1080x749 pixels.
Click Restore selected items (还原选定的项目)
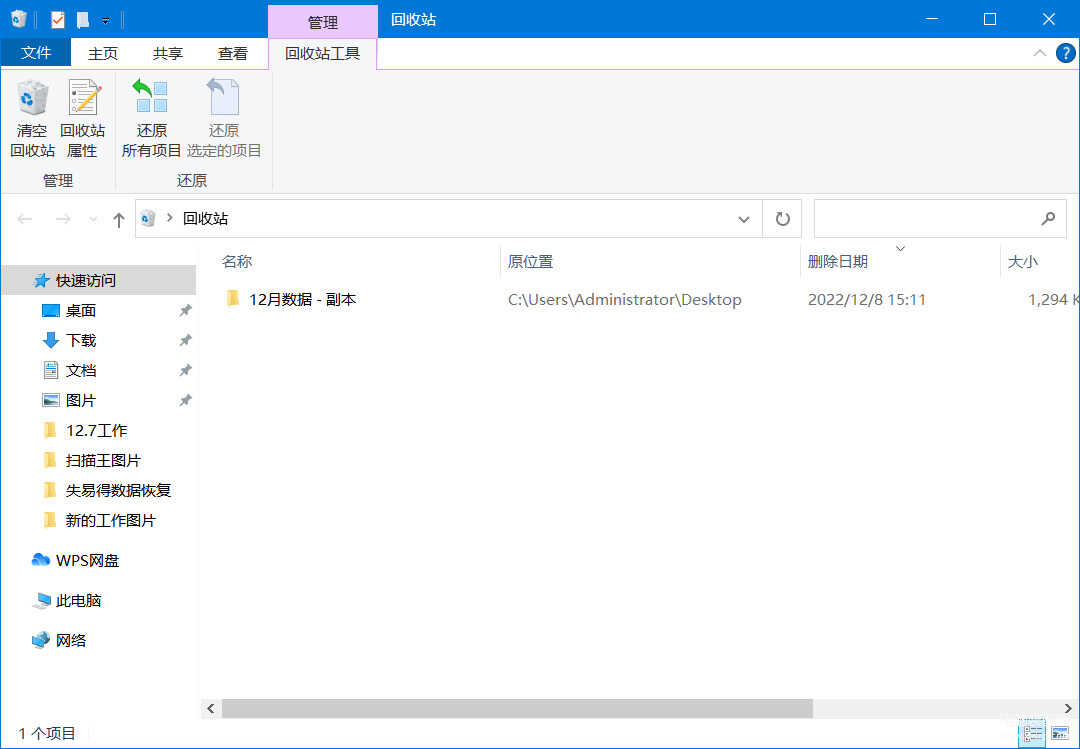click(224, 119)
